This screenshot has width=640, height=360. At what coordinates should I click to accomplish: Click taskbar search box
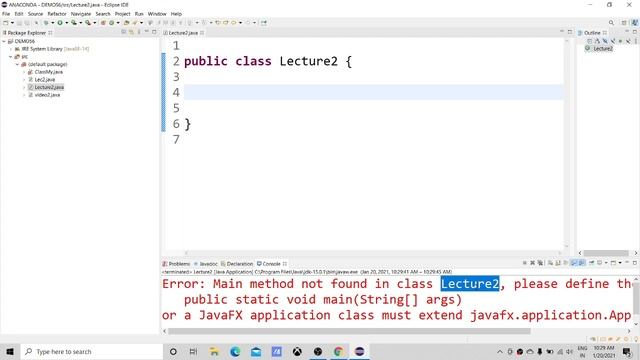pyautogui.click(x=92, y=351)
